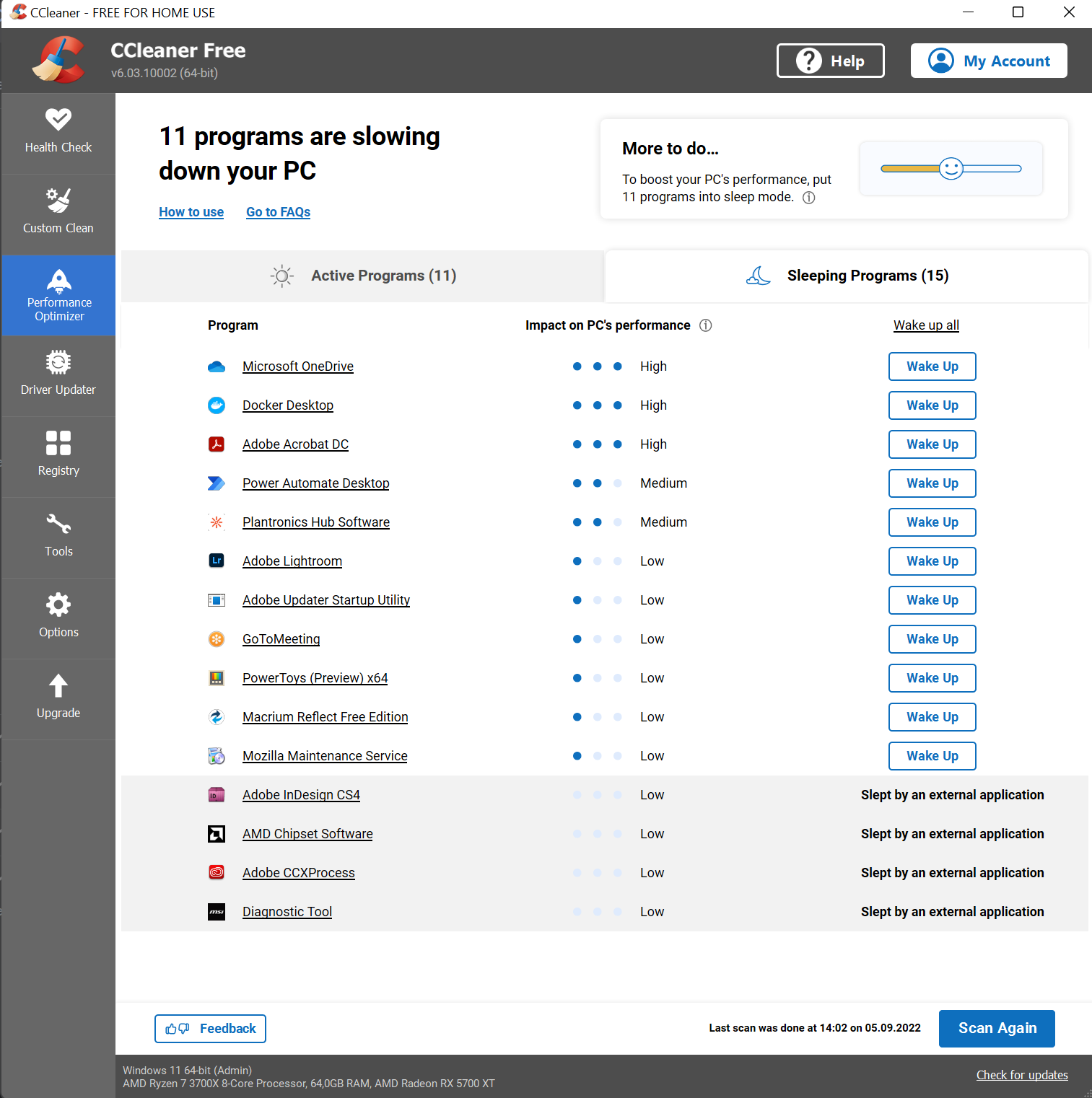The height and width of the screenshot is (1098, 1092).
Task: Click the Adobe Lightroom Lr icon
Action: 217,561
